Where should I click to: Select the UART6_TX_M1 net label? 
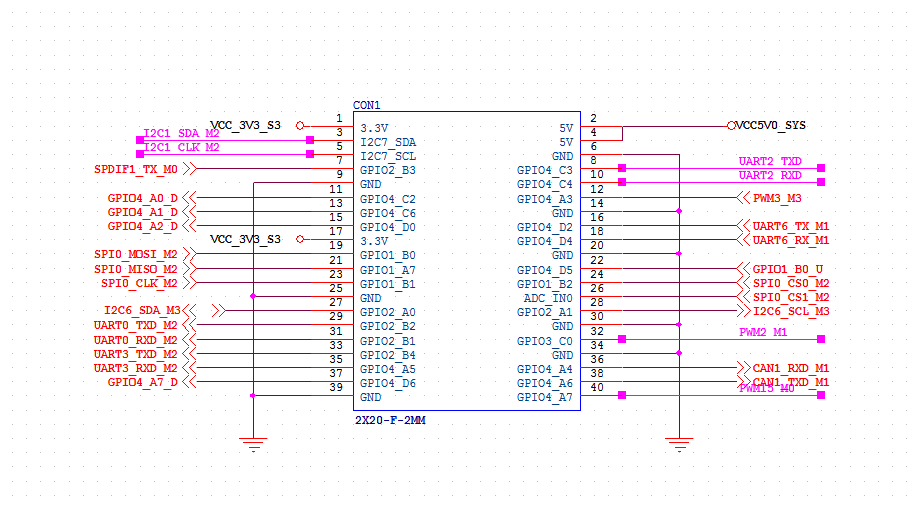pyautogui.click(x=791, y=227)
